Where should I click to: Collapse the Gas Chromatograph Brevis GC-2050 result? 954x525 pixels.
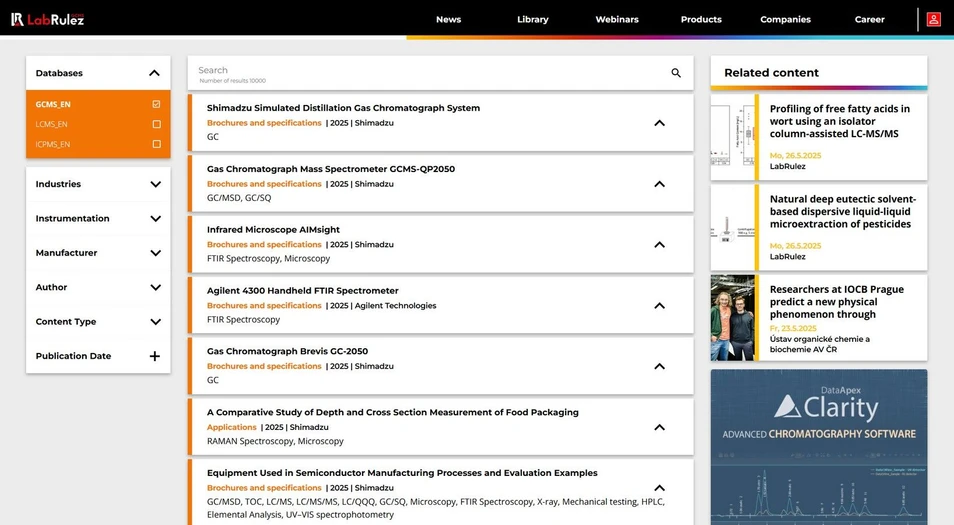point(659,366)
